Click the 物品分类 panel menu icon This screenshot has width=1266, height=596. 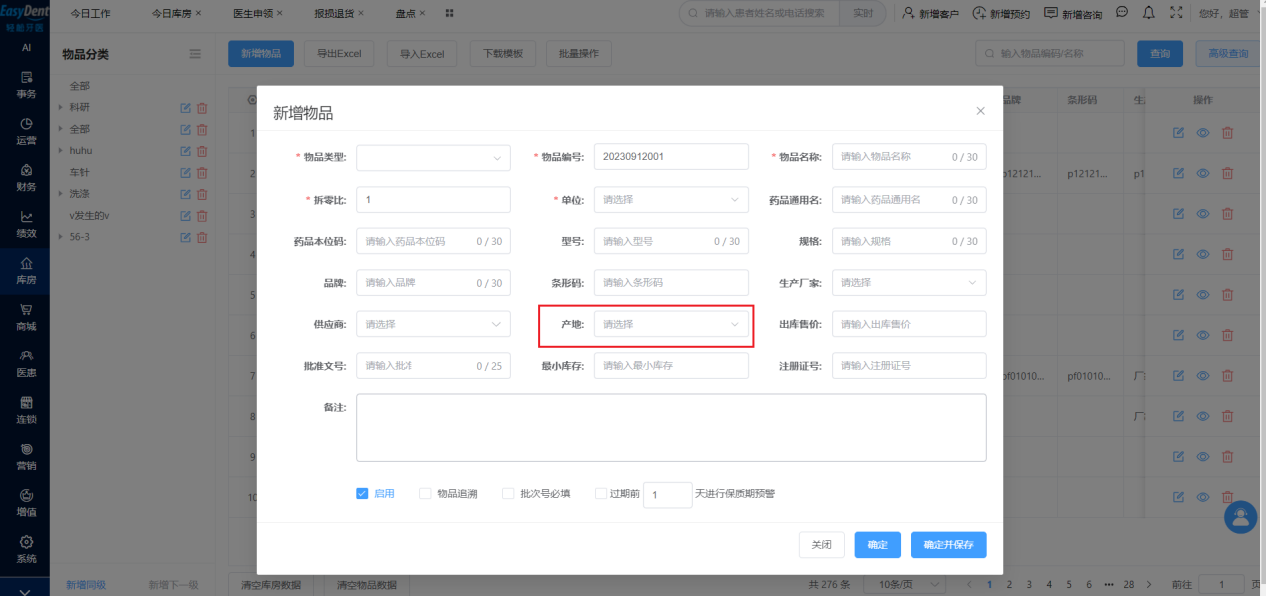pyautogui.click(x=195, y=54)
